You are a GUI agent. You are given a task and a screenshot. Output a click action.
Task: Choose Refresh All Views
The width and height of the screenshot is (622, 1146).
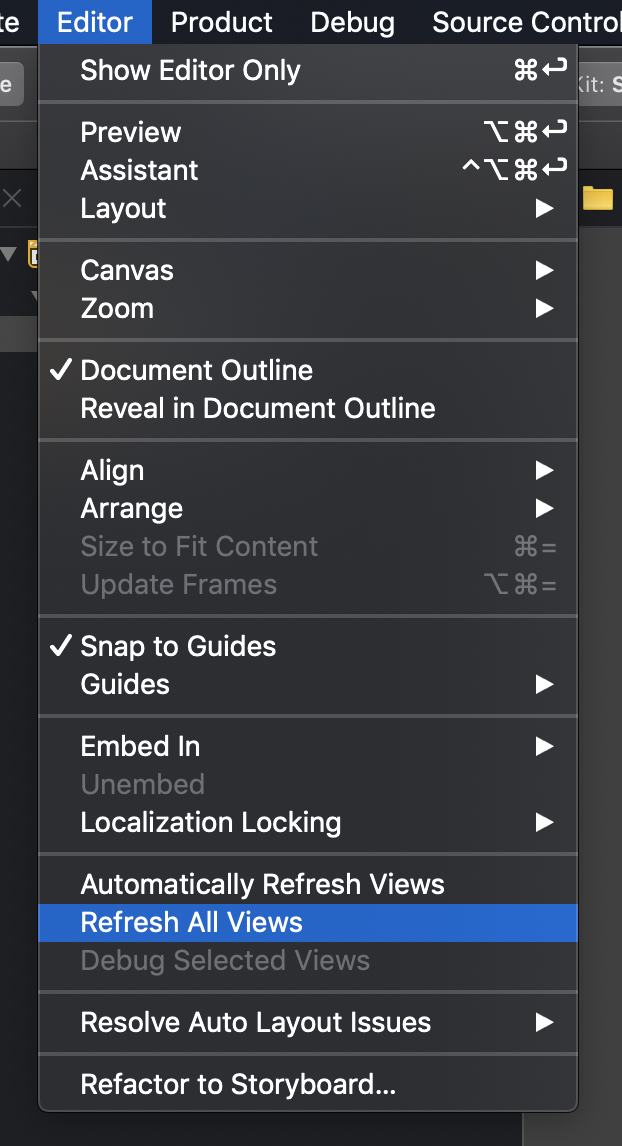tap(308, 922)
